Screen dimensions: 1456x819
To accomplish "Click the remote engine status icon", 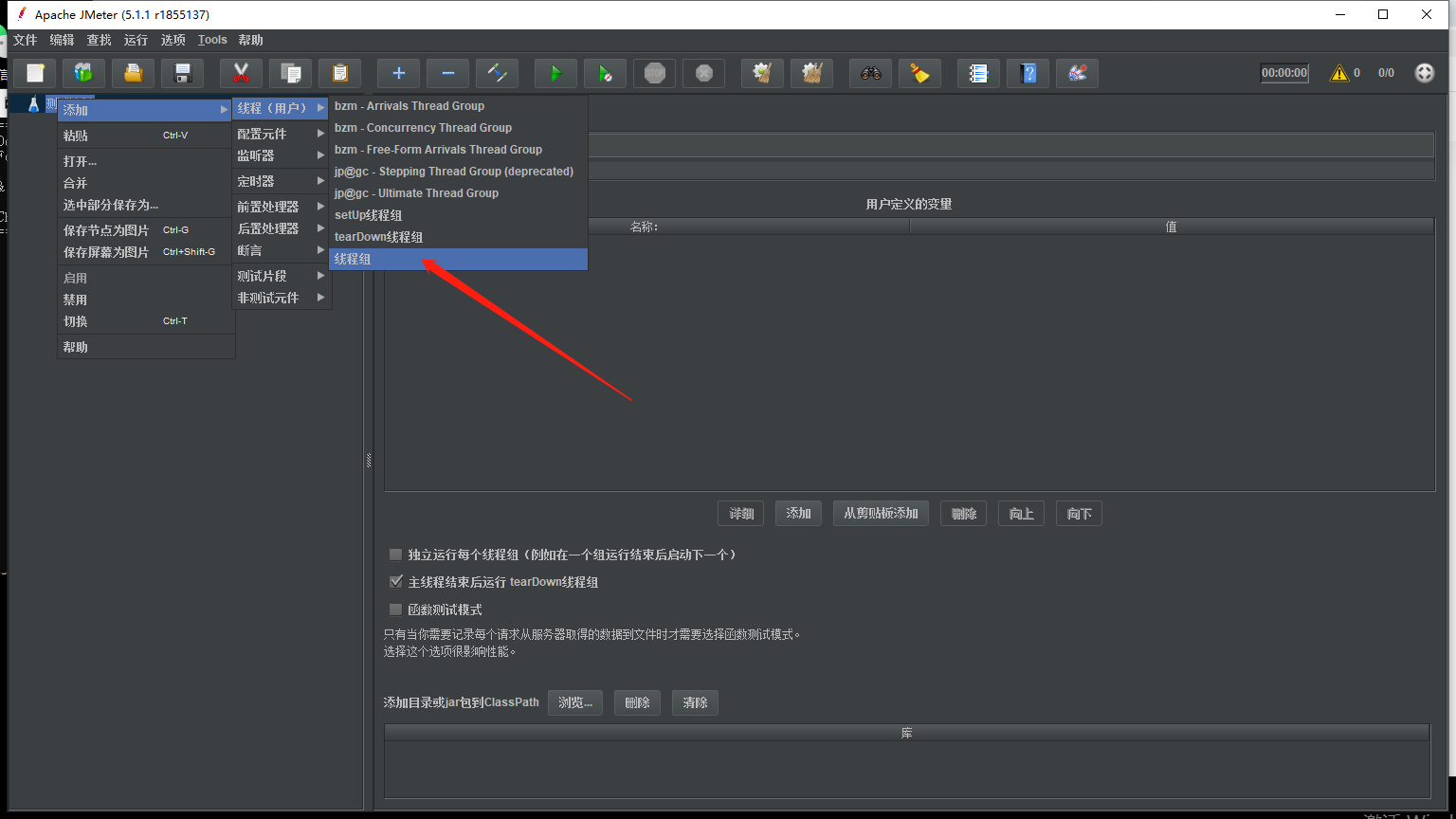I will coord(1425,73).
